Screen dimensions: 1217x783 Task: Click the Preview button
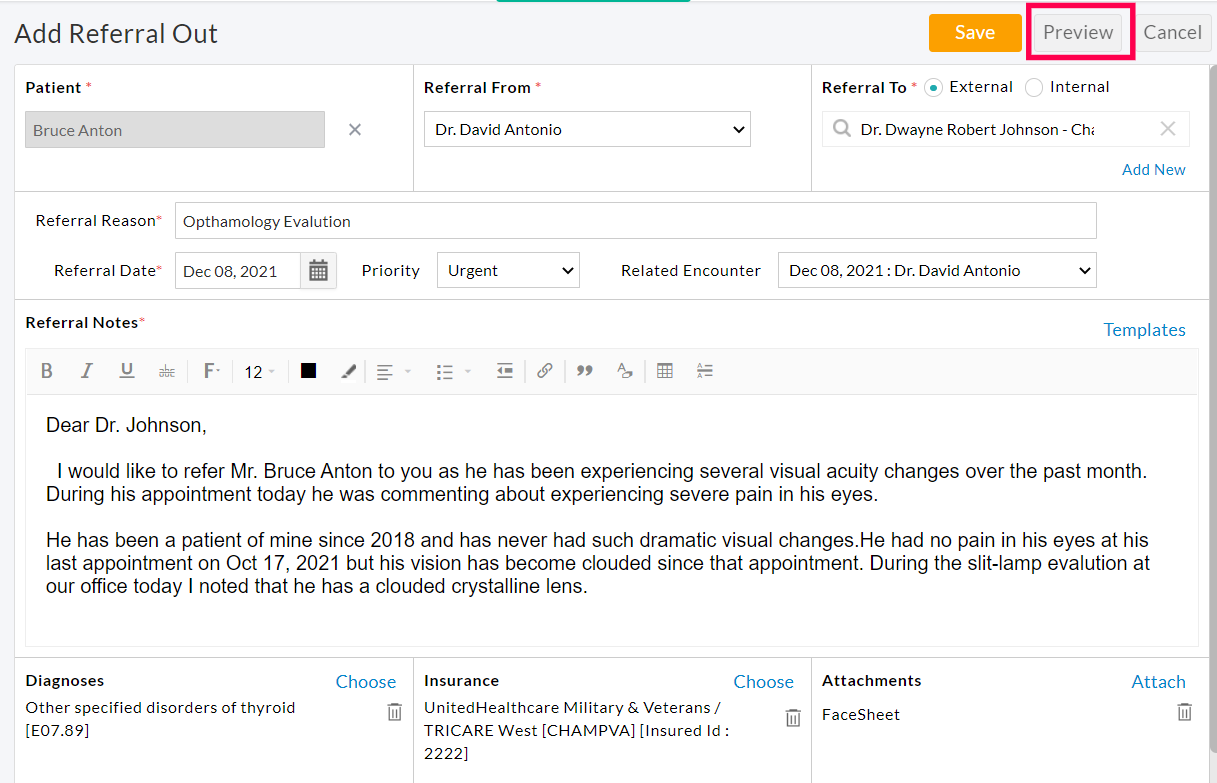click(1079, 32)
